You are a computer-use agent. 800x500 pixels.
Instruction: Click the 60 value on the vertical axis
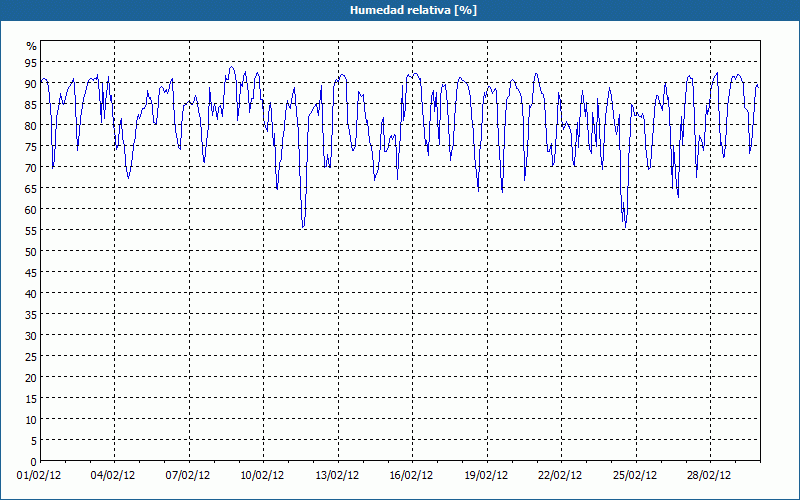point(32,210)
